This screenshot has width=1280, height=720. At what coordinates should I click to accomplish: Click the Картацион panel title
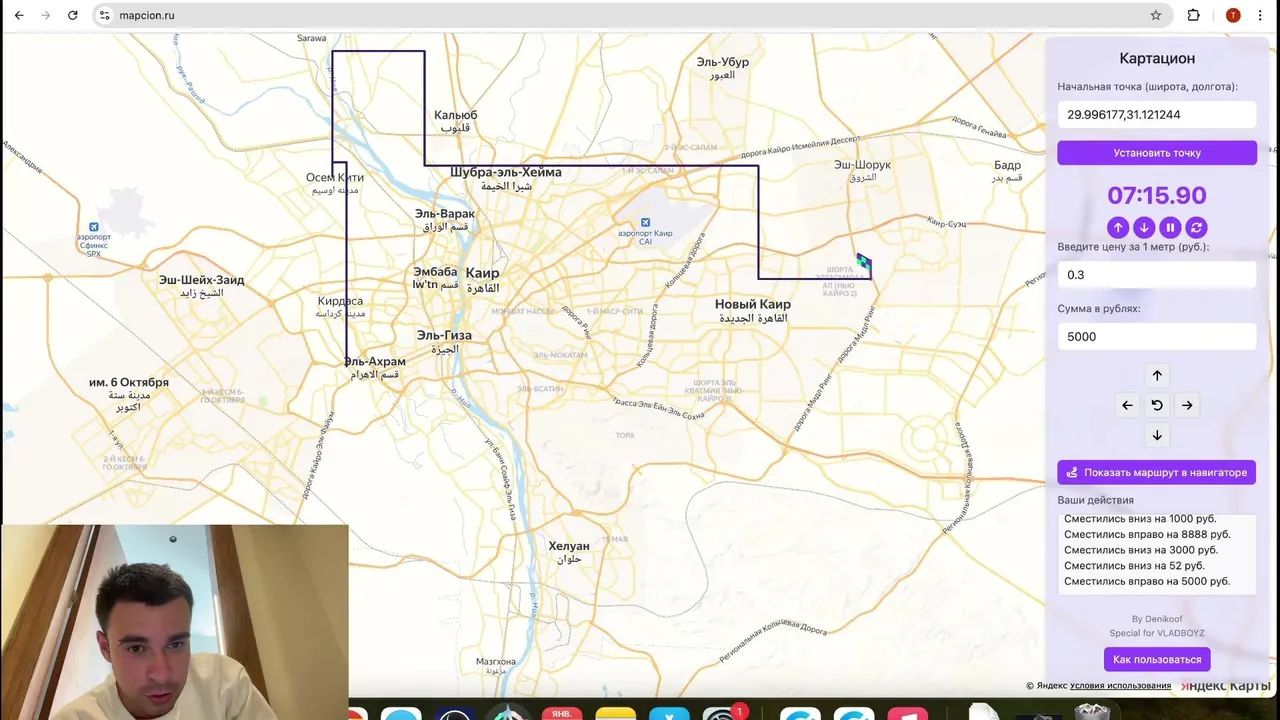pos(1157,58)
